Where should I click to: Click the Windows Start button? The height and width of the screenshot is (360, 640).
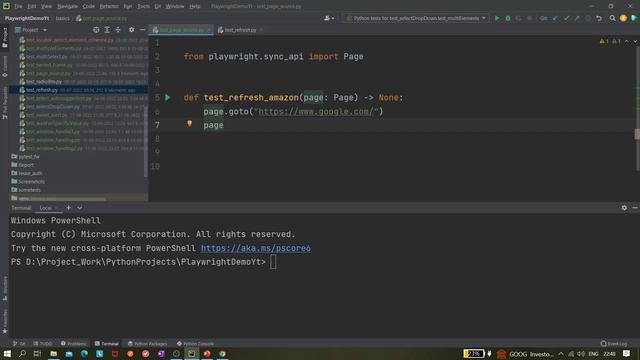(7, 353)
